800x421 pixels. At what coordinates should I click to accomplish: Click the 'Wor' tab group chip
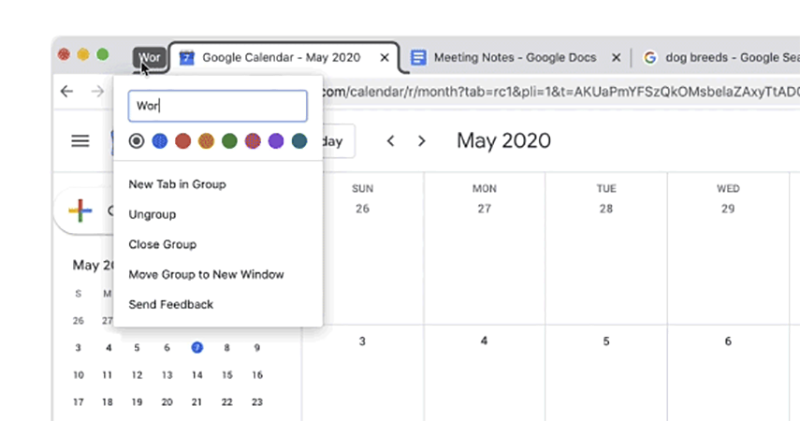pyautogui.click(x=149, y=57)
